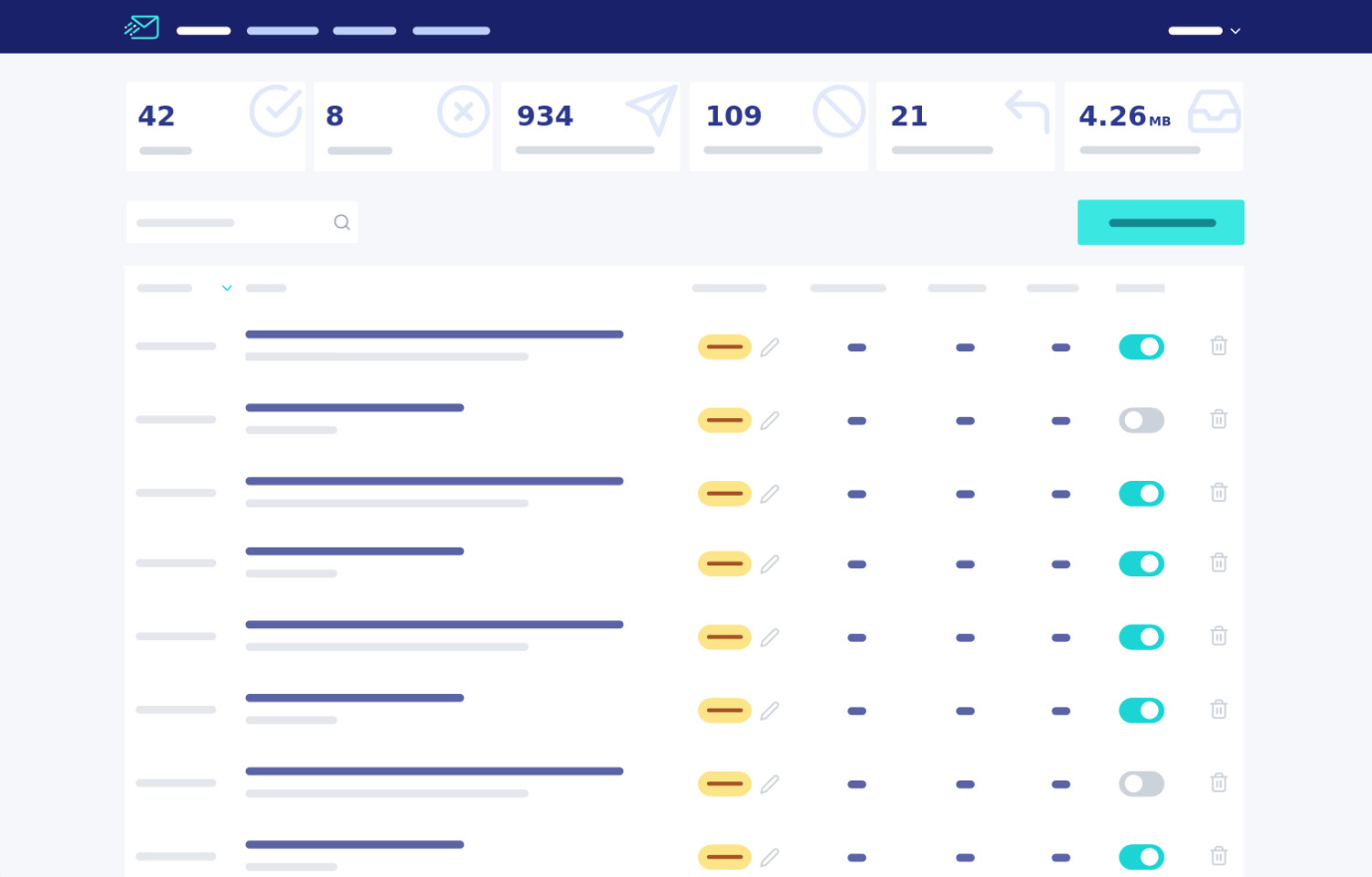Image resolution: width=1372 pixels, height=877 pixels.
Task: Click the inbox tray icon on the 4.26 MB card
Action: click(1215, 112)
